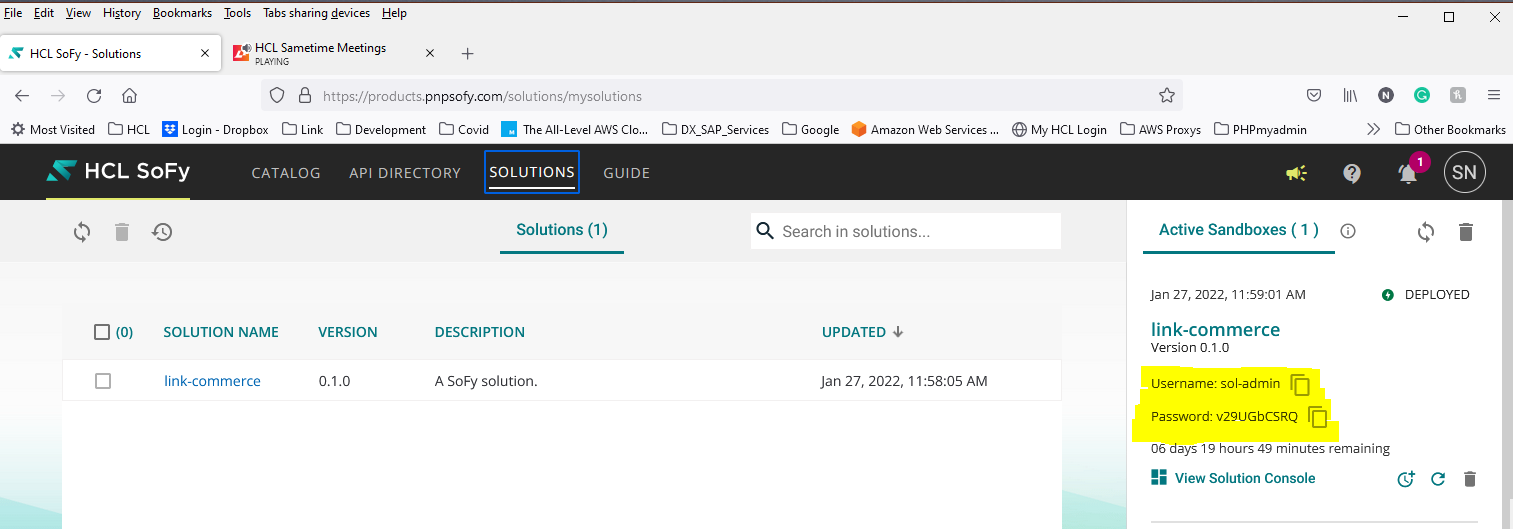Check the link-commerce row checkbox
1513x529 pixels.
point(103,381)
